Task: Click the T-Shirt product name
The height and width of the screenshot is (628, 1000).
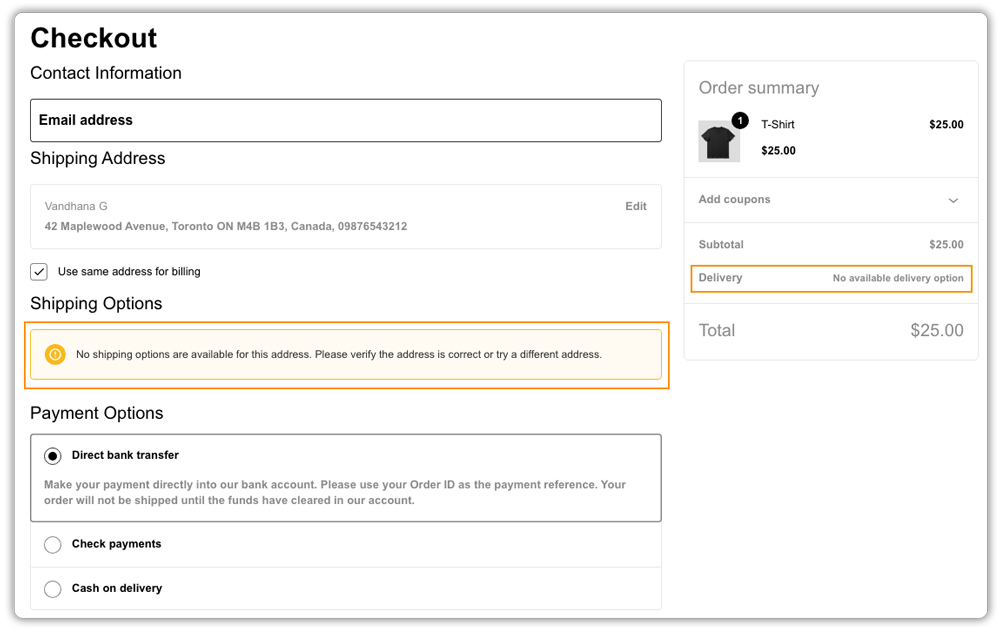Action: (777, 124)
